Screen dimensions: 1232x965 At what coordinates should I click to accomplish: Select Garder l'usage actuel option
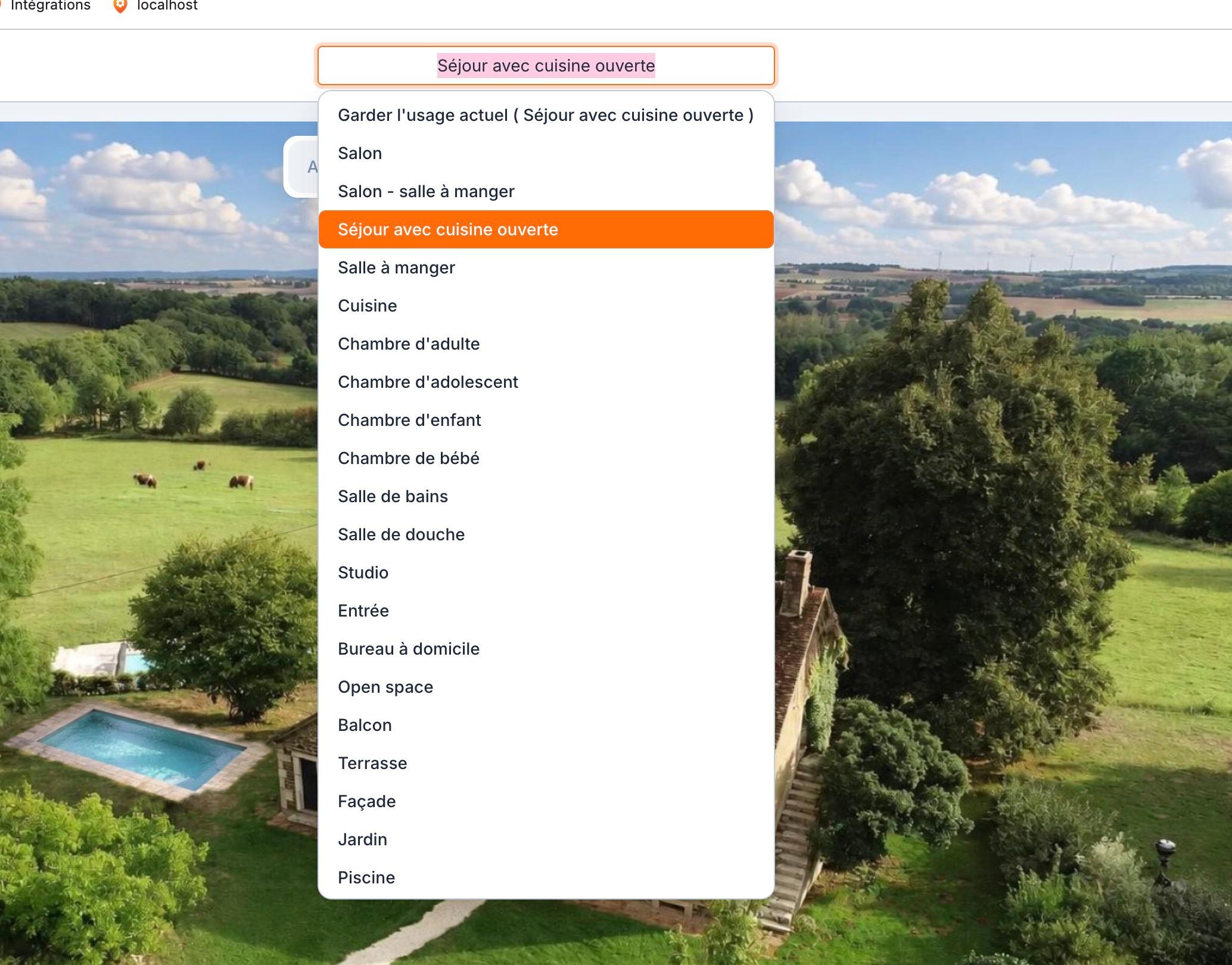pyautogui.click(x=546, y=115)
